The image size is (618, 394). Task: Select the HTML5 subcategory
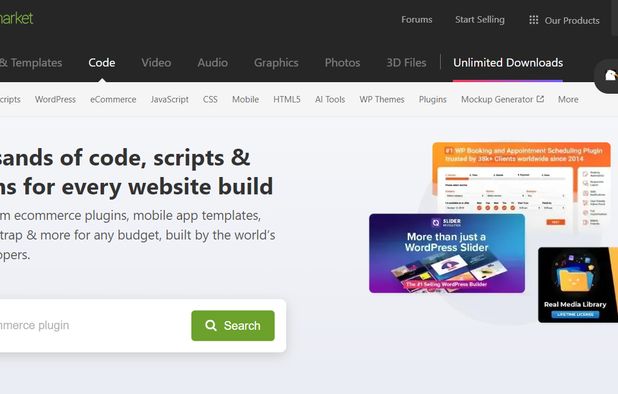click(287, 99)
